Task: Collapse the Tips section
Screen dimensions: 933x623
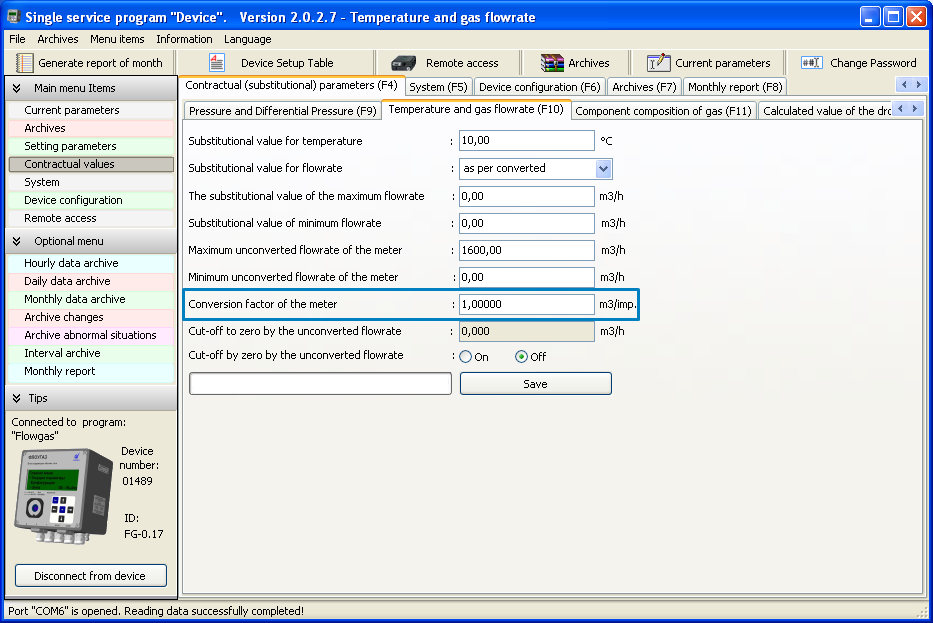Action: (x=17, y=398)
